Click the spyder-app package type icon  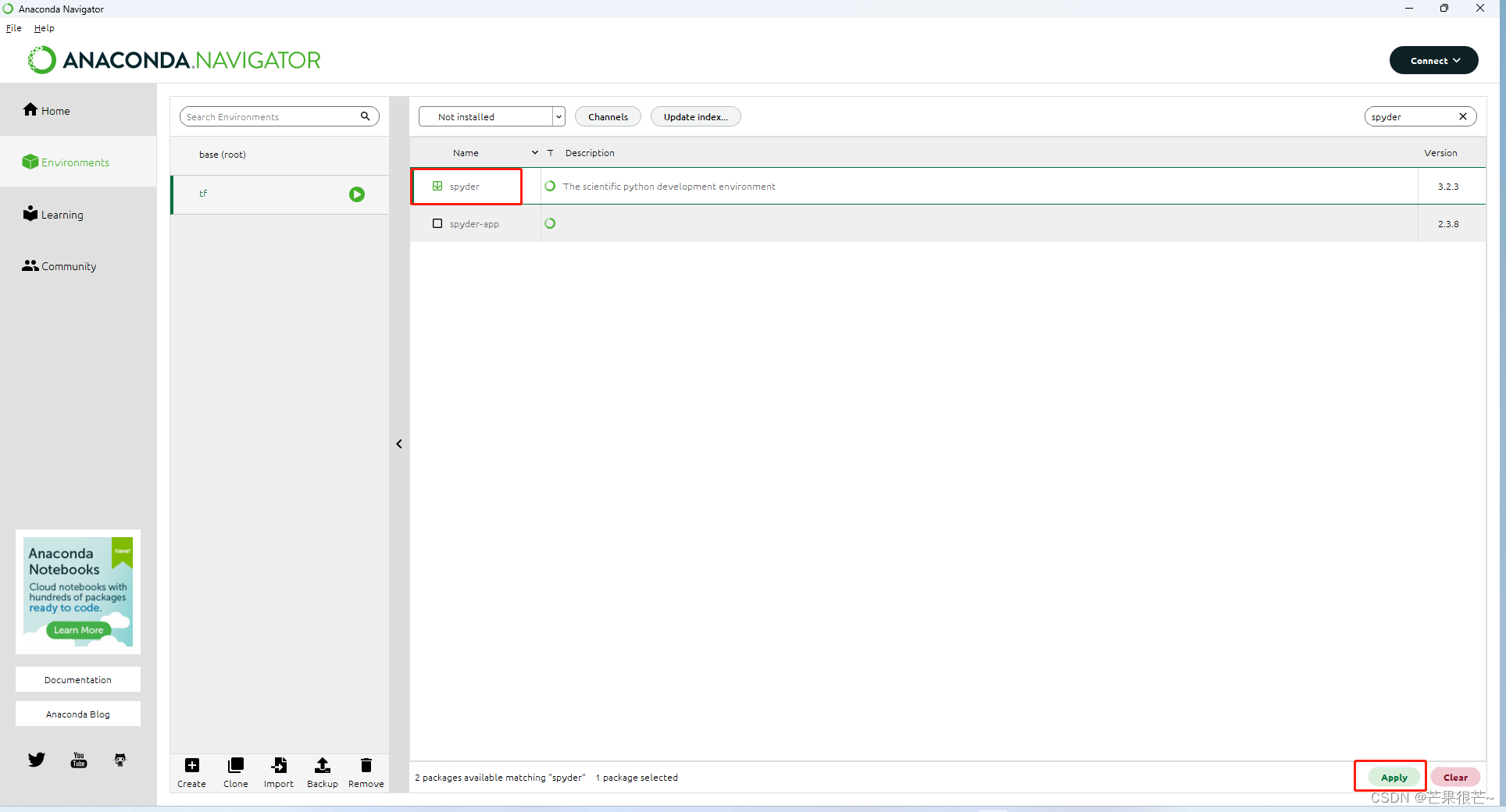550,223
